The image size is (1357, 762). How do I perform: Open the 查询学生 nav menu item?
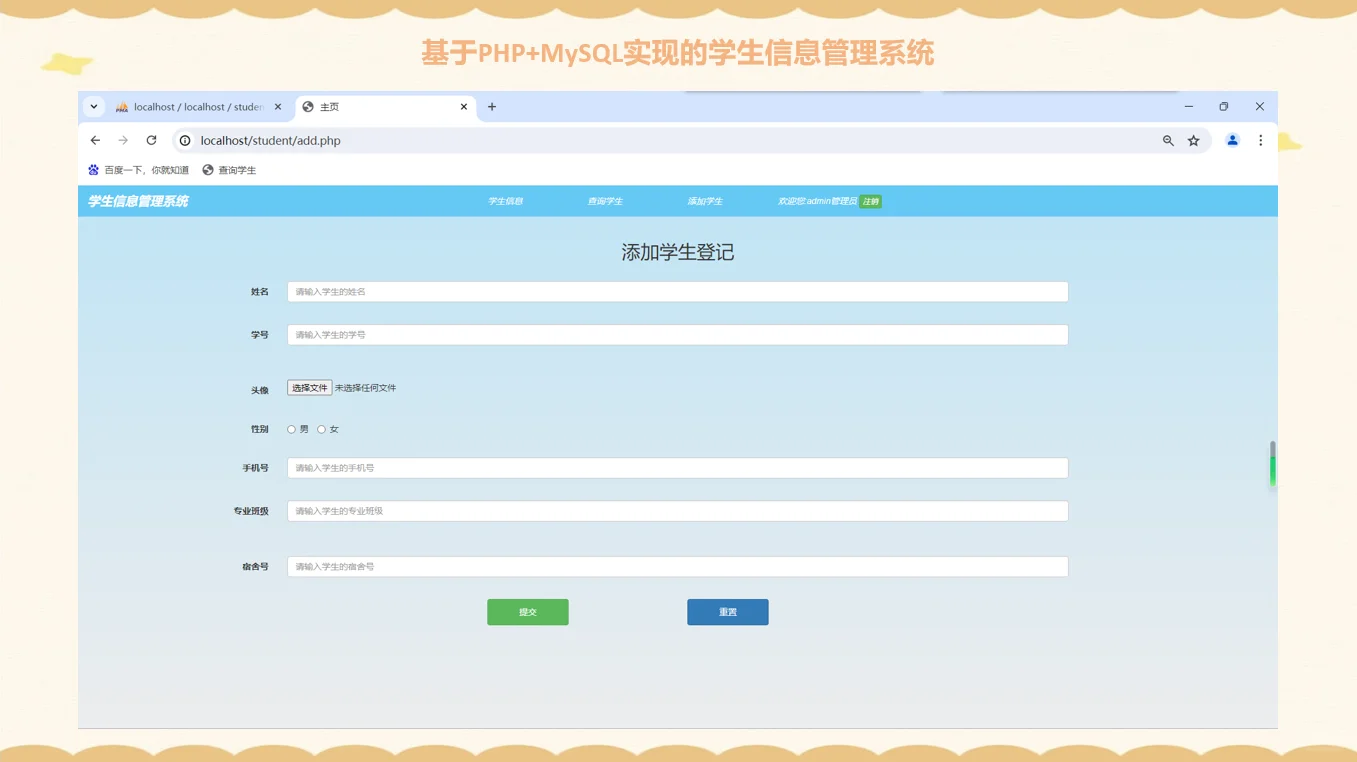605,201
